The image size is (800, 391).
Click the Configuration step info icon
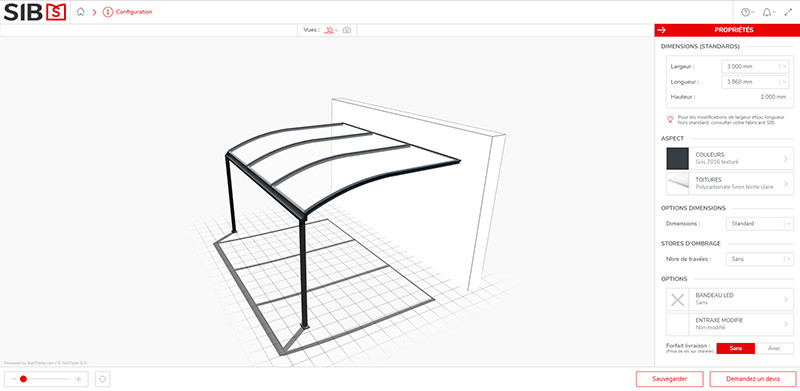tap(108, 12)
